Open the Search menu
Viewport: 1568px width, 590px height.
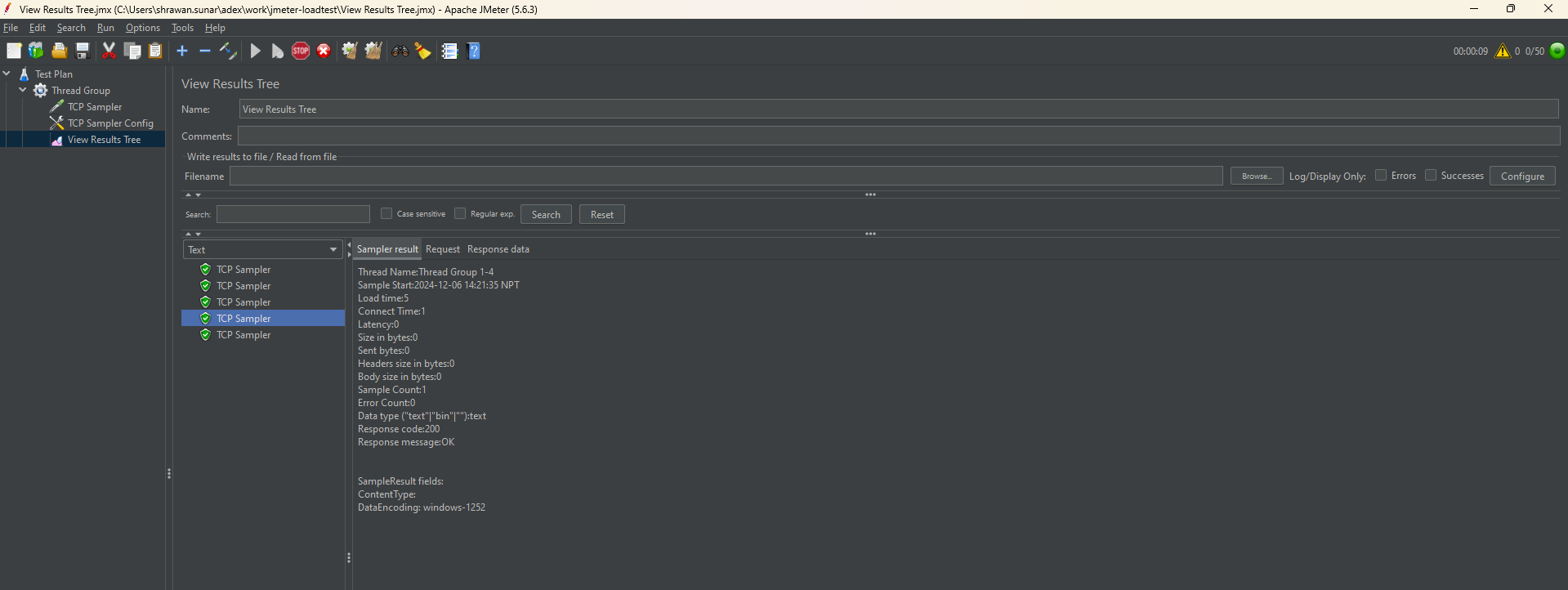71,28
